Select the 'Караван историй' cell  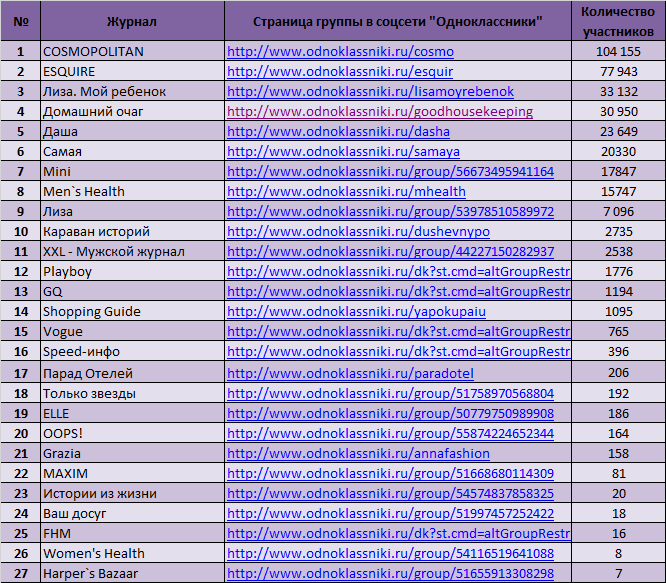132,231
